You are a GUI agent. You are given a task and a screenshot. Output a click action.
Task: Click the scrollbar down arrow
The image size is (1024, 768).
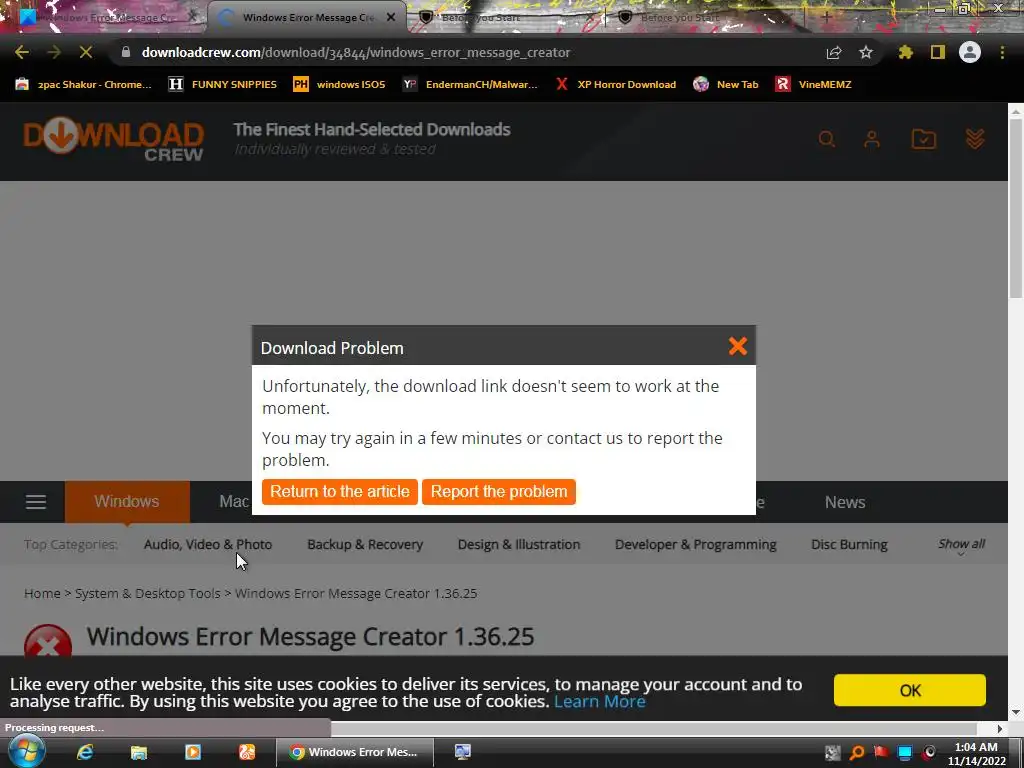pyautogui.click(x=1016, y=712)
